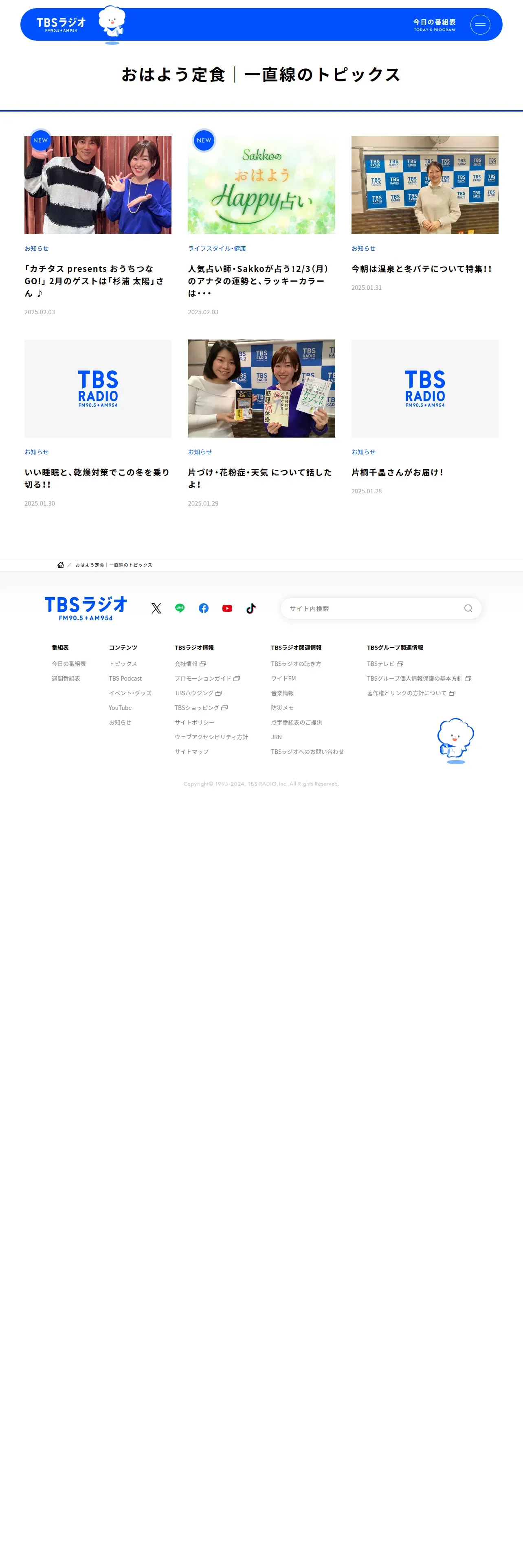This screenshot has height=1568, width=523.
Task: Open 今日の番組表 in the header
Action: (x=434, y=24)
